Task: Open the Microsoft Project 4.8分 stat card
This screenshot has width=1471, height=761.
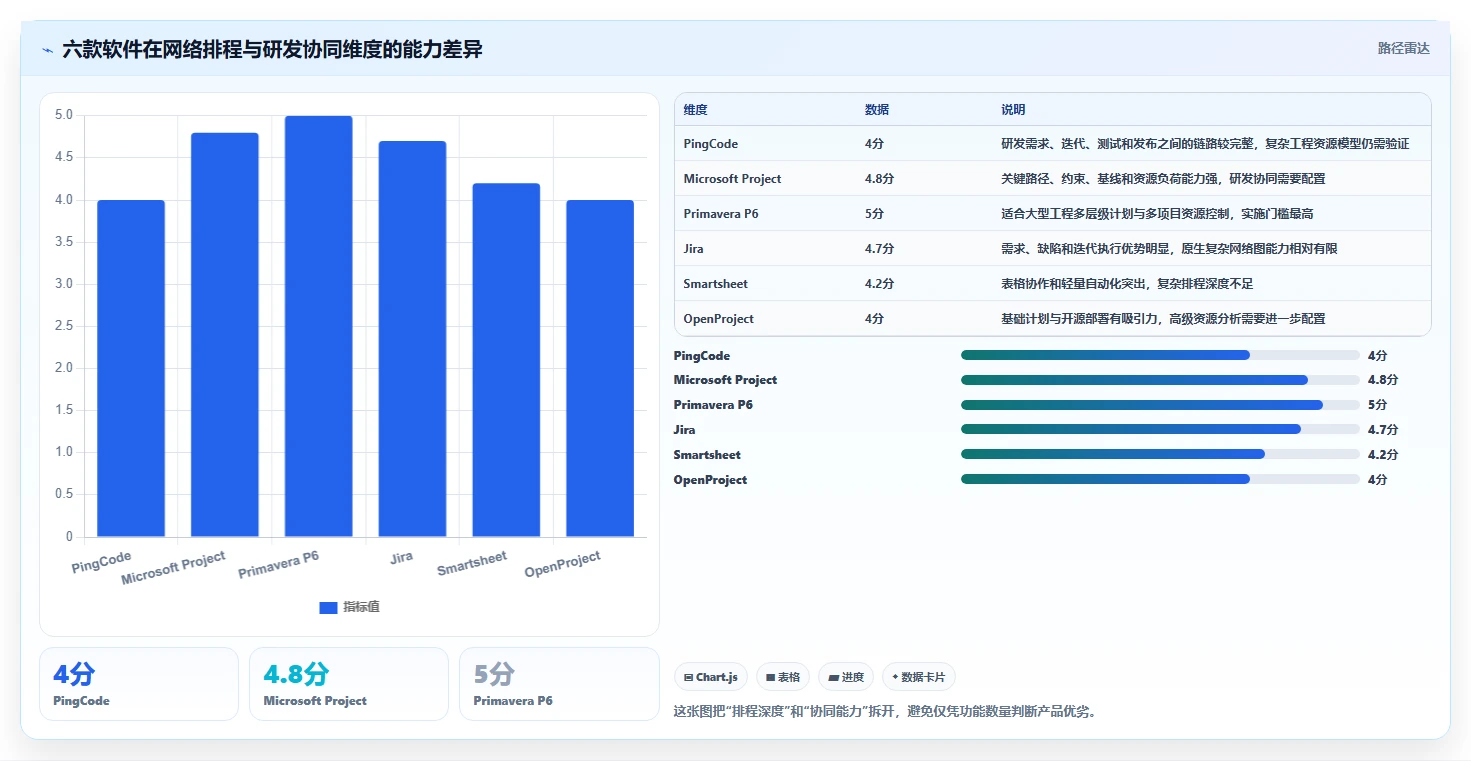Action: 349,684
